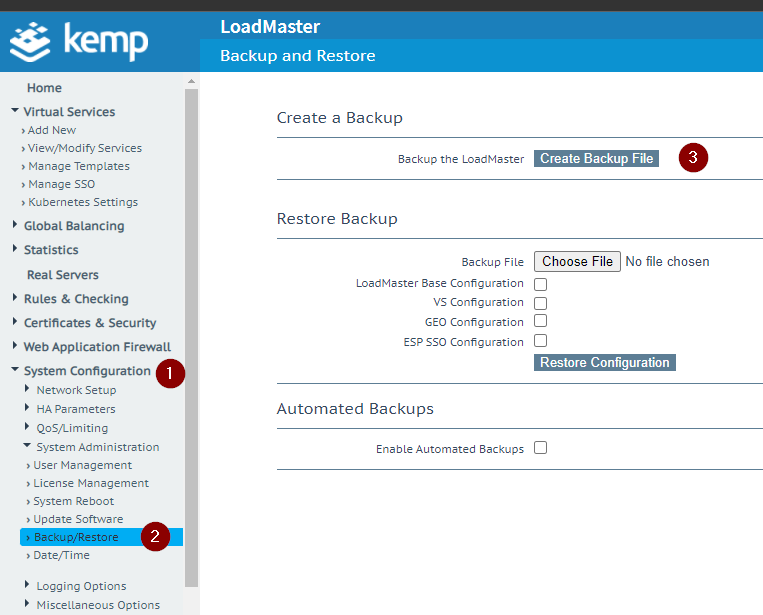
Task: Open Manage SSO
Action: click(61, 184)
